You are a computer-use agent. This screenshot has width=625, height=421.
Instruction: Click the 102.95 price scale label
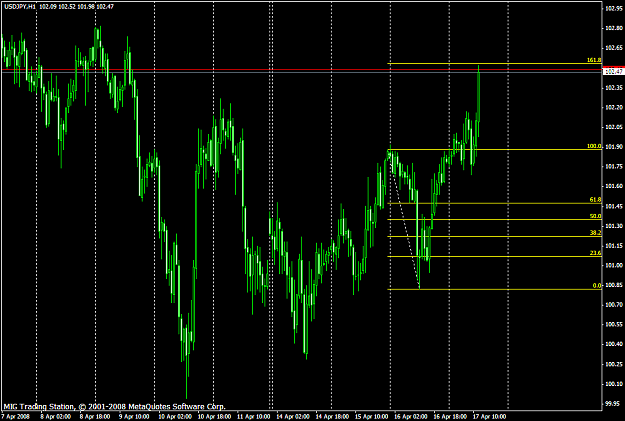(614, 8)
